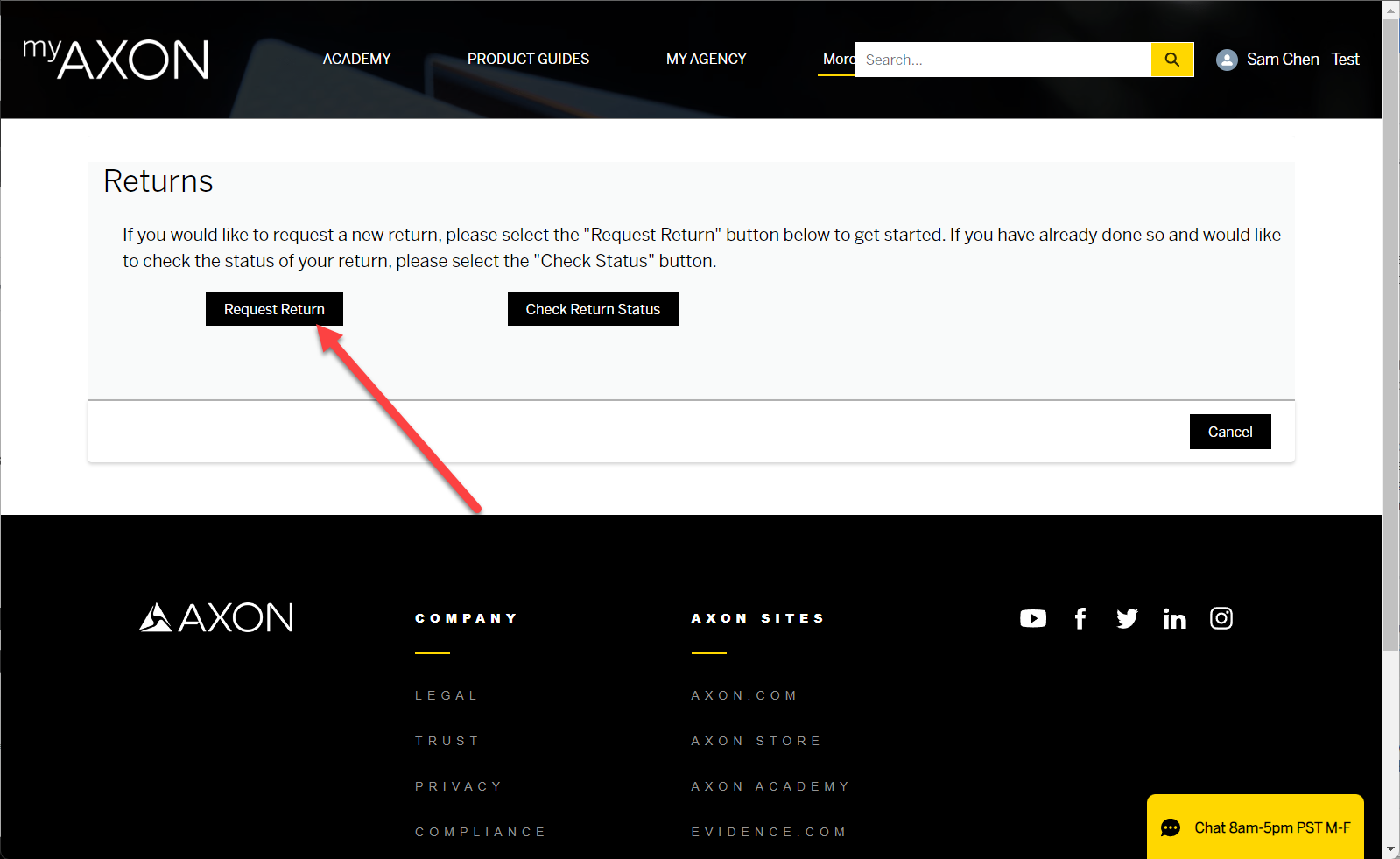Open the Twitter social icon
Image resolution: width=1400 pixels, height=859 pixels.
coord(1127,619)
